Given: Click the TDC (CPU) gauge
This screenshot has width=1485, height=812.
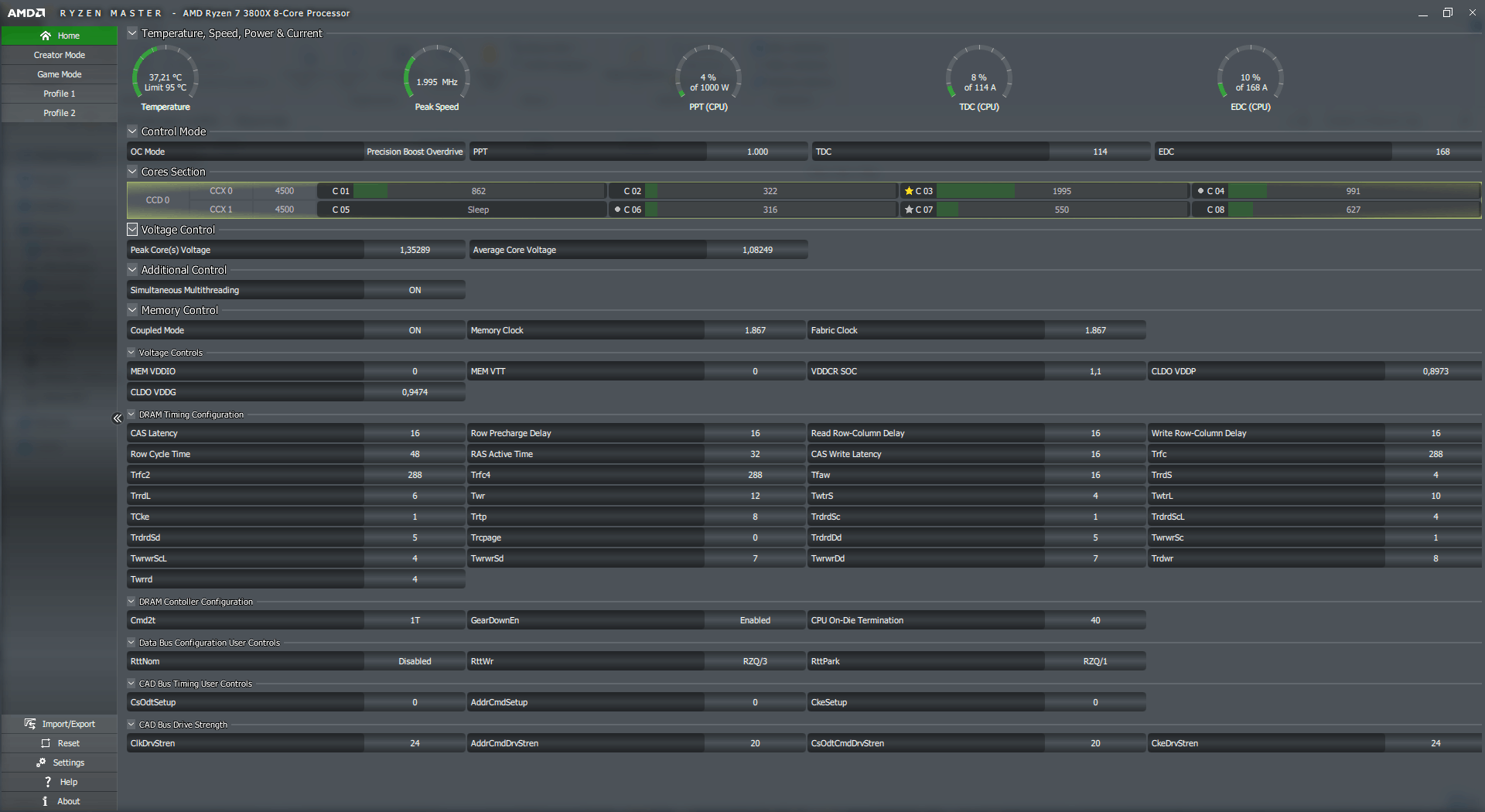Looking at the screenshot, I should [979, 78].
